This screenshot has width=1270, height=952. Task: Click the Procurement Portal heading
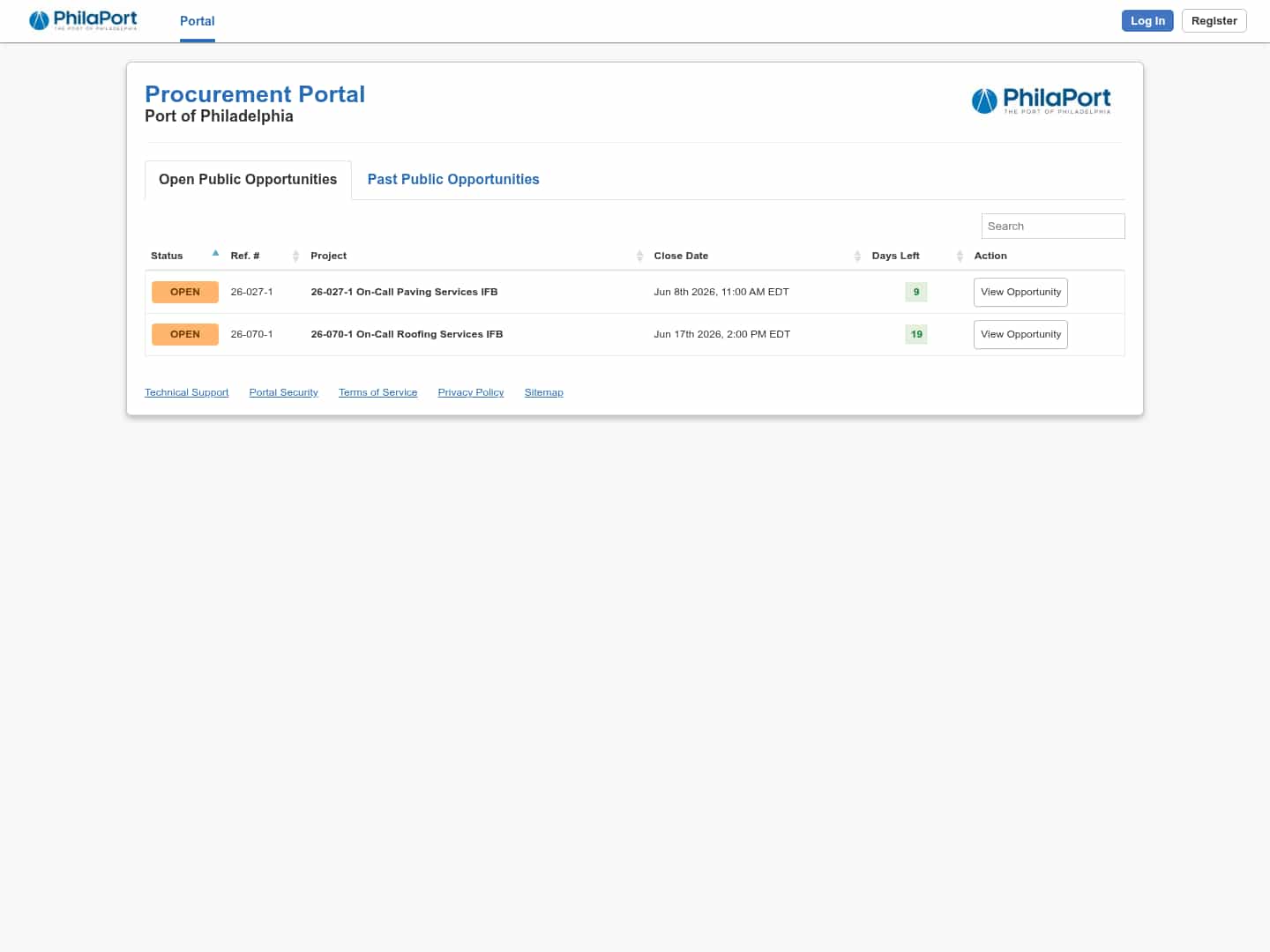(x=255, y=94)
